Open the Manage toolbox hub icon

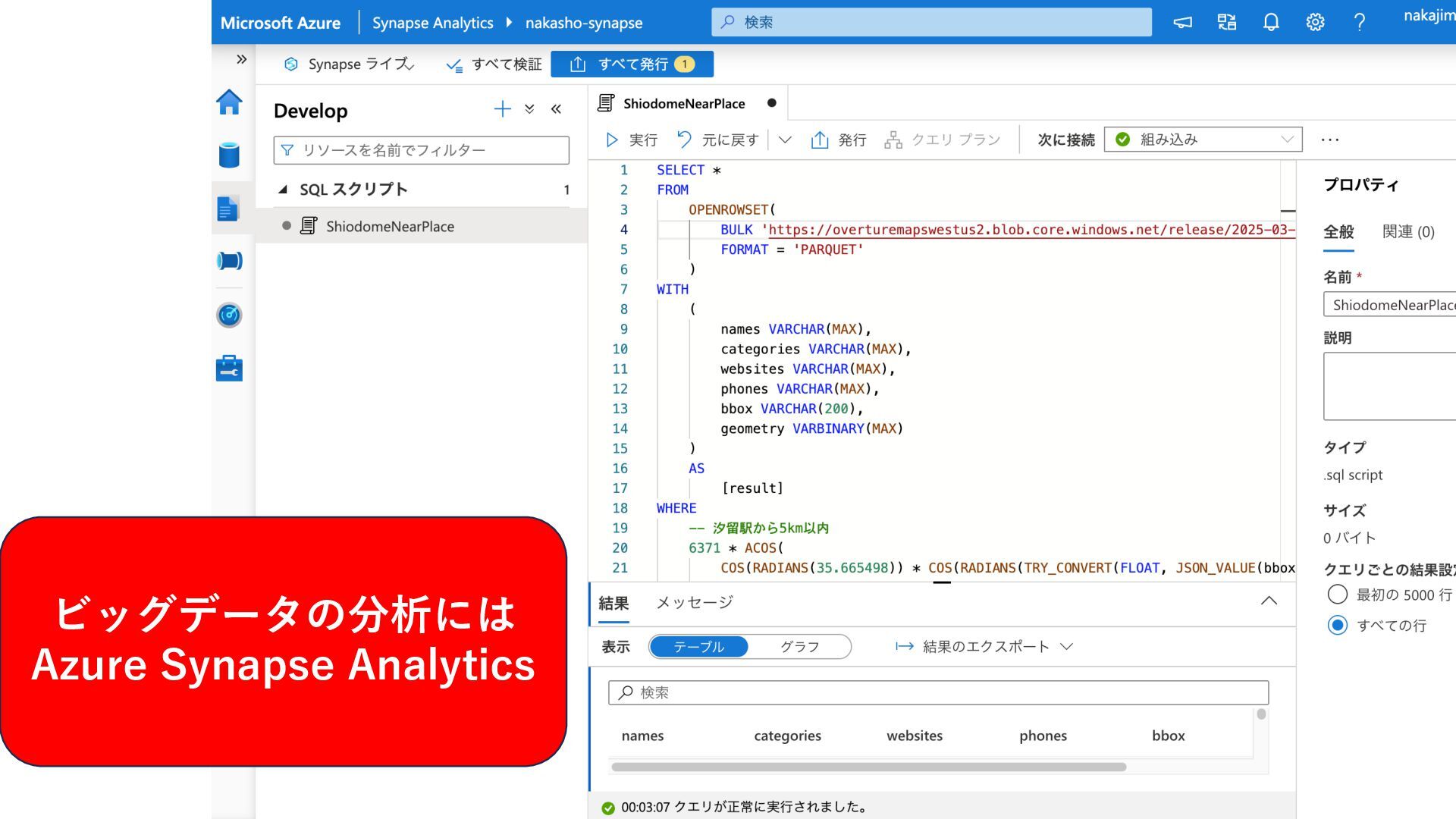tap(229, 369)
